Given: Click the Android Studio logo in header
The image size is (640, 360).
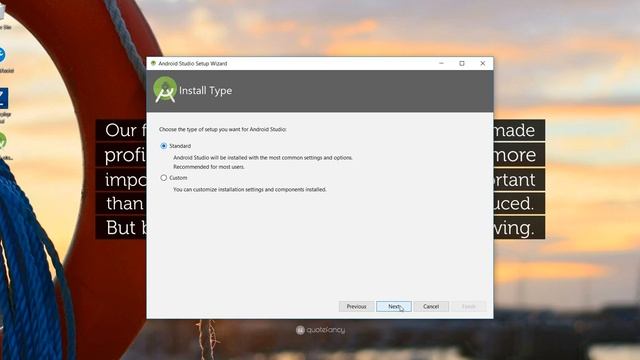Looking at the screenshot, I should coord(165,89).
